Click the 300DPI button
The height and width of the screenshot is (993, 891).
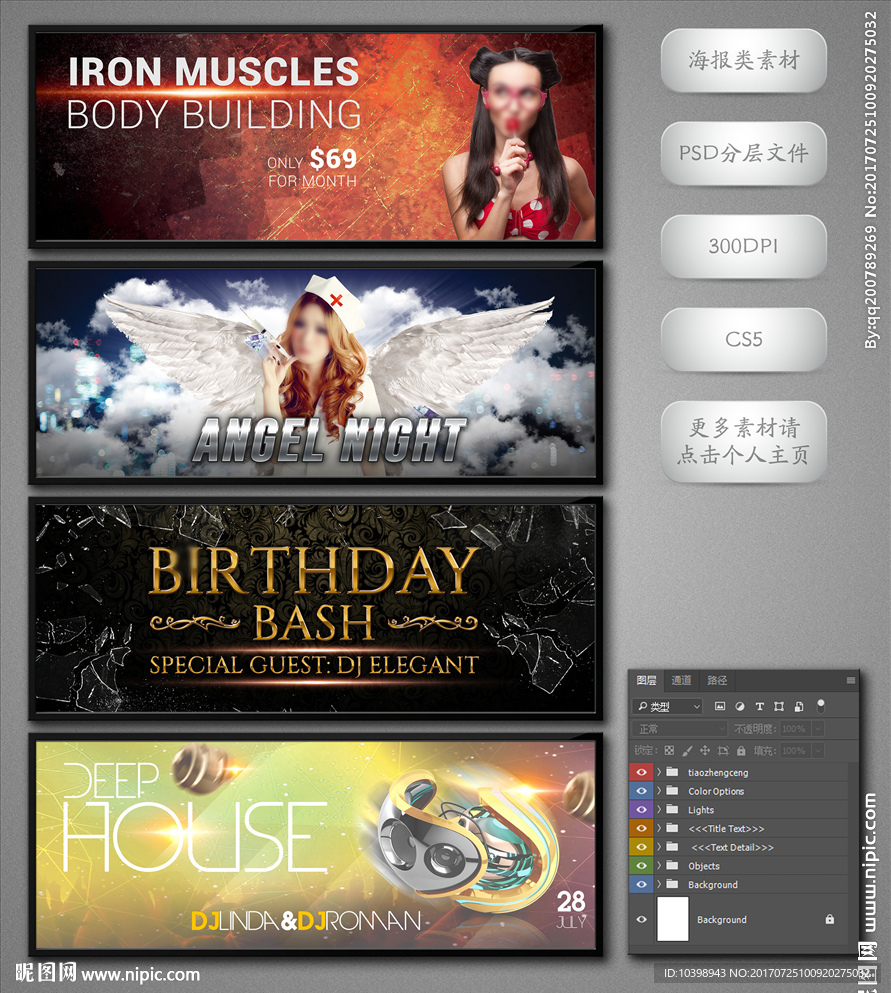point(743,246)
